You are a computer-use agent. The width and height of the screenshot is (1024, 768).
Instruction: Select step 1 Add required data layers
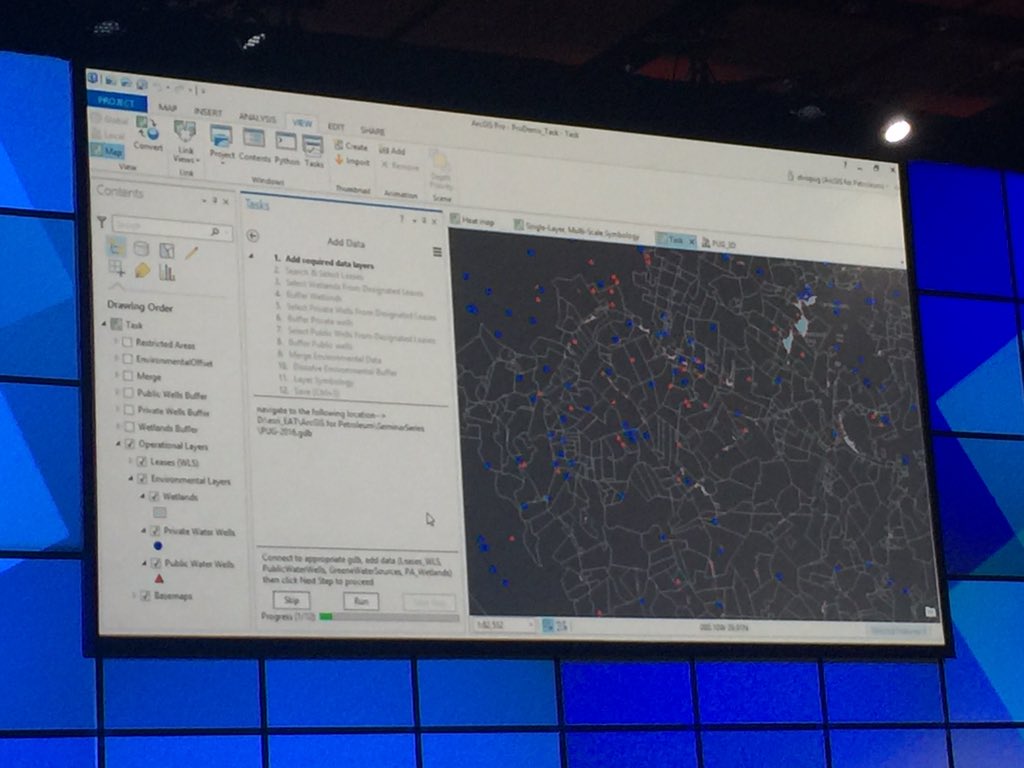pos(324,261)
